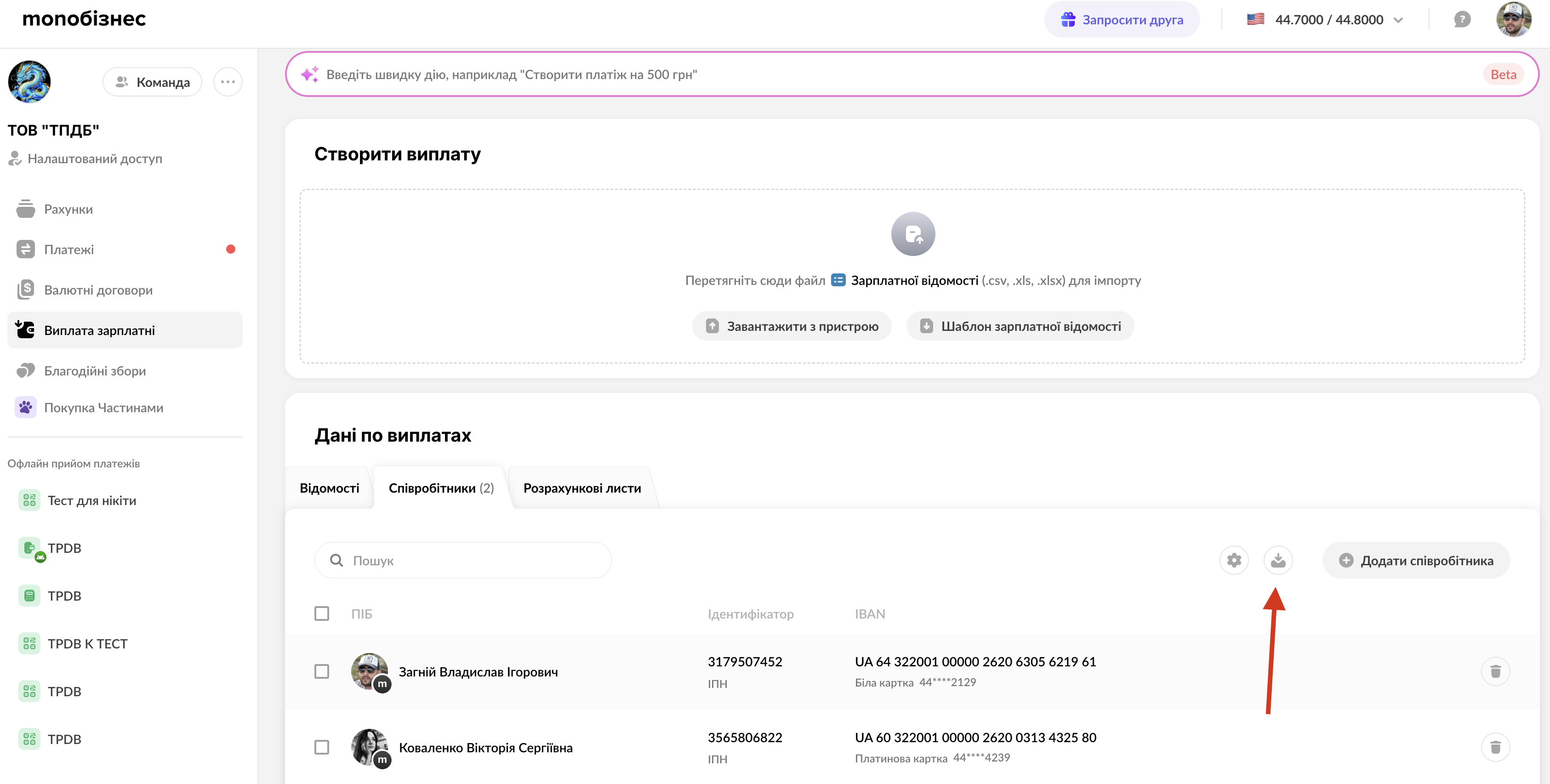This screenshot has width=1550, height=784.
Task: Click IBAN UA 64 322001 00000 2620 6305 6219 61
Action: [x=975, y=661]
